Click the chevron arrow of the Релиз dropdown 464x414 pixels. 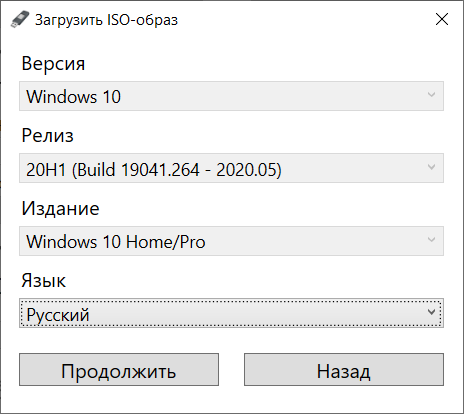[x=431, y=167]
